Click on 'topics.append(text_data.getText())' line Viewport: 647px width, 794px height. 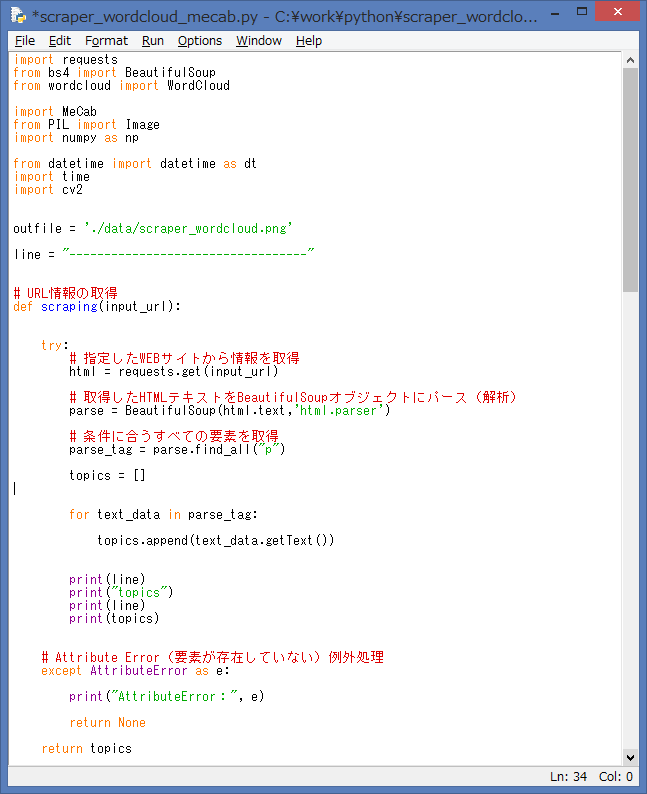point(215,540)
